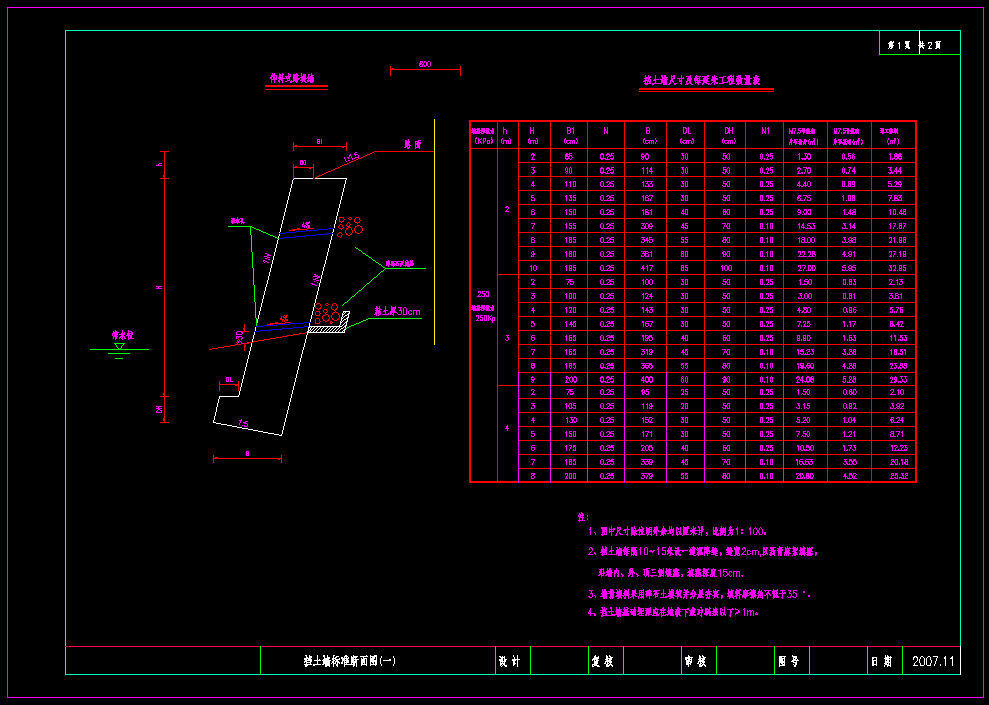Select the drawing name in the title block

coord(349,661)
